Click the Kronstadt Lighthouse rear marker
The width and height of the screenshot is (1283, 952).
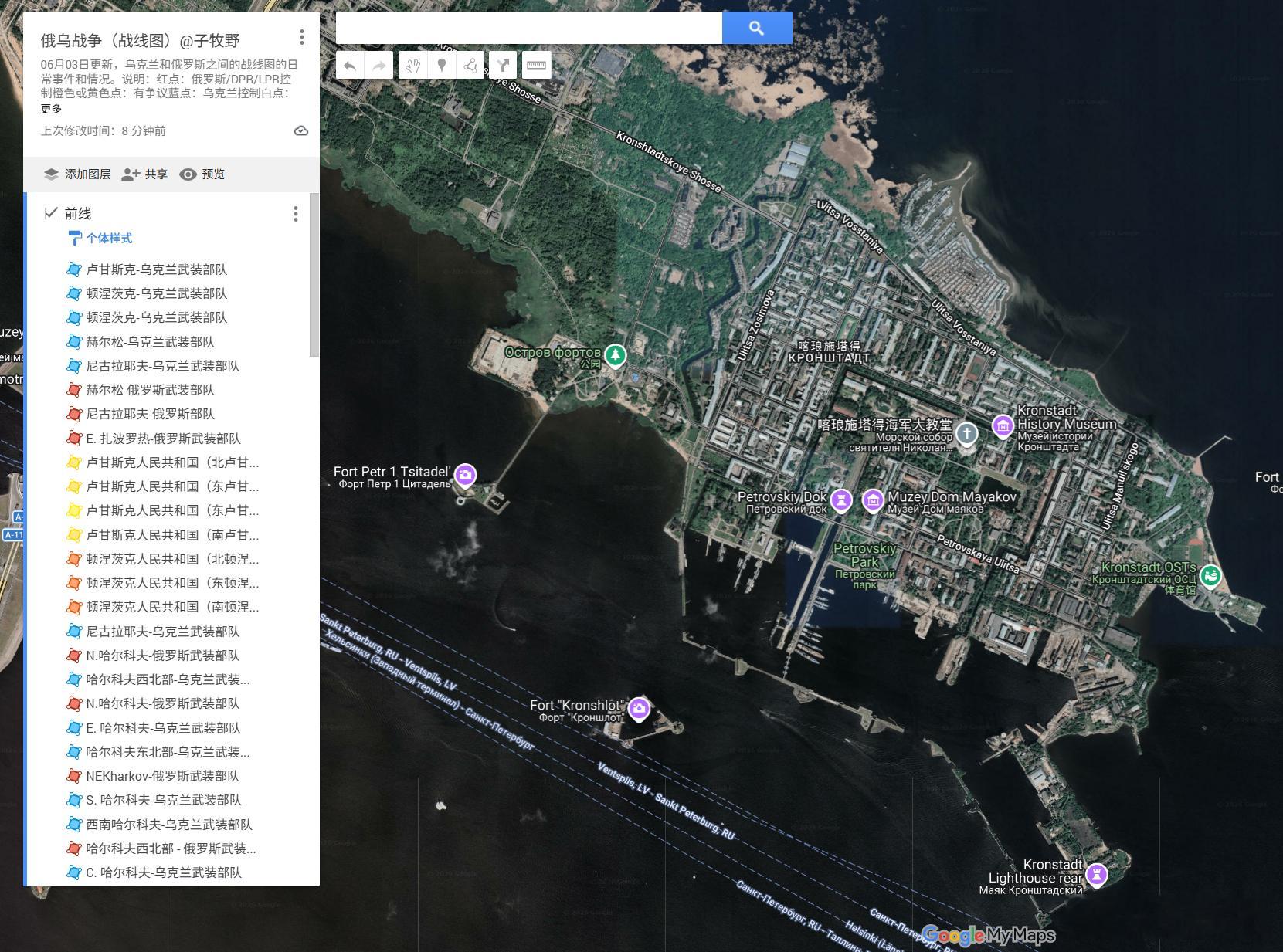coord(1096,875)
